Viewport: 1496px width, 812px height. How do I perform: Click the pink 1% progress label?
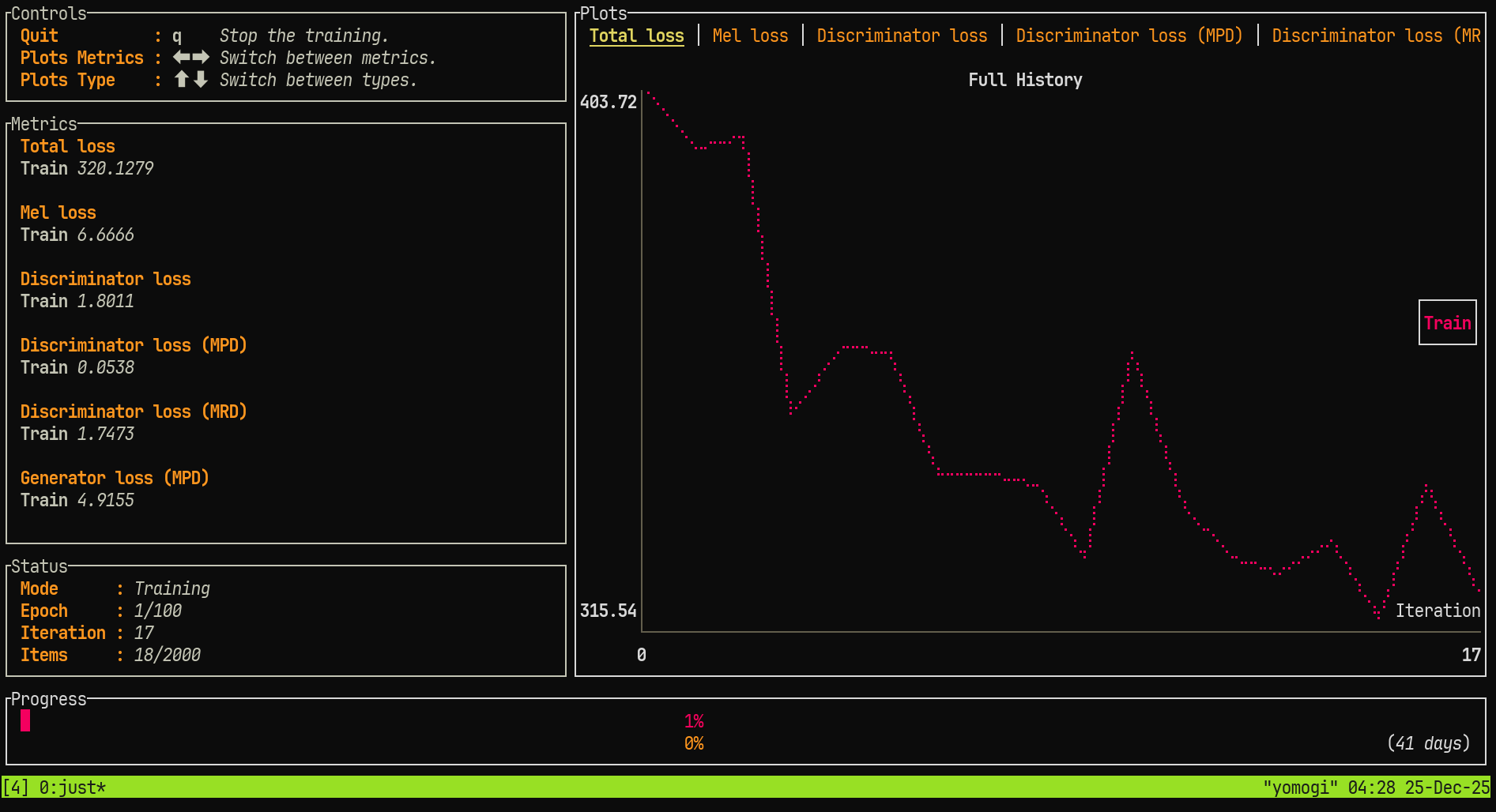point(694,721)
